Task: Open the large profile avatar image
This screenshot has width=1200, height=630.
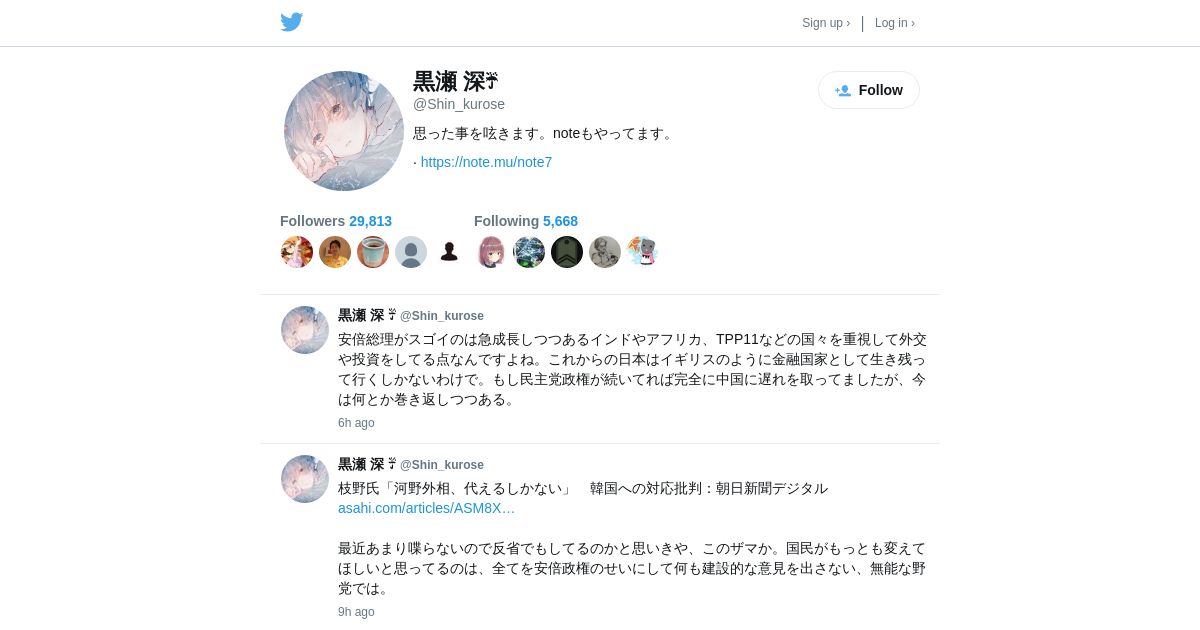Action: point(344,131)
